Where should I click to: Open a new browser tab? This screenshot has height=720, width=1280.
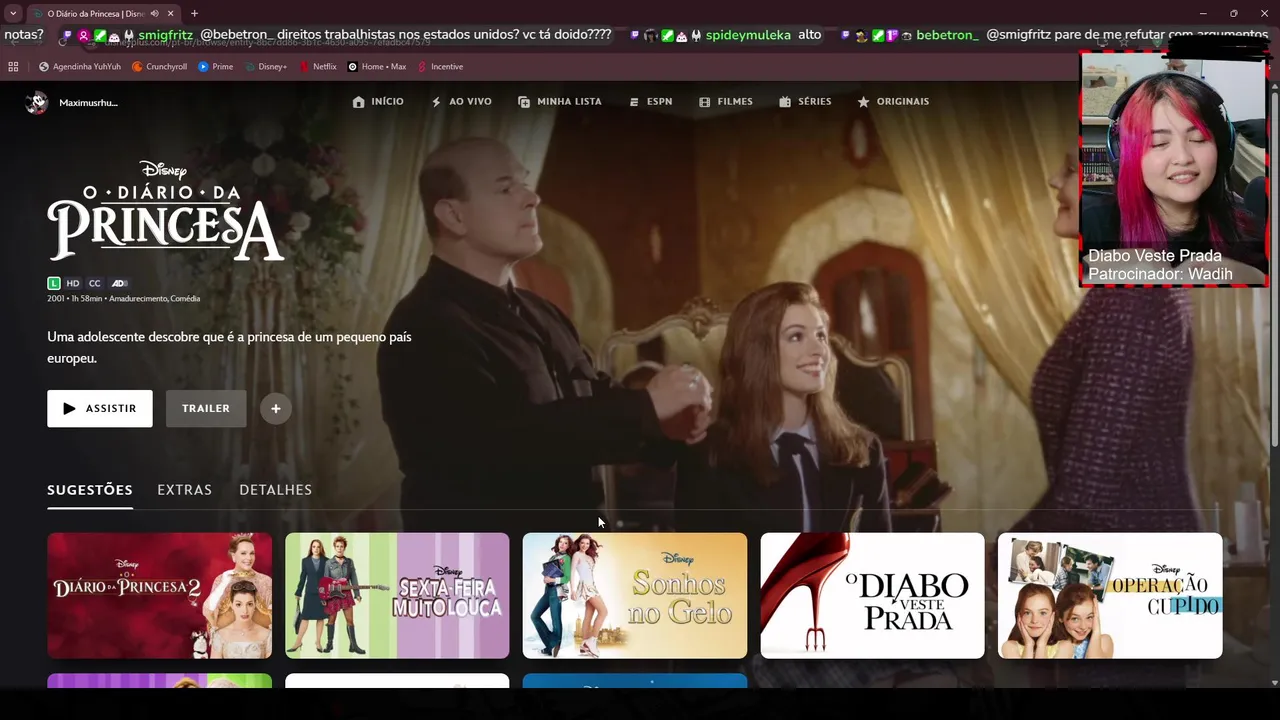point(194,13)
